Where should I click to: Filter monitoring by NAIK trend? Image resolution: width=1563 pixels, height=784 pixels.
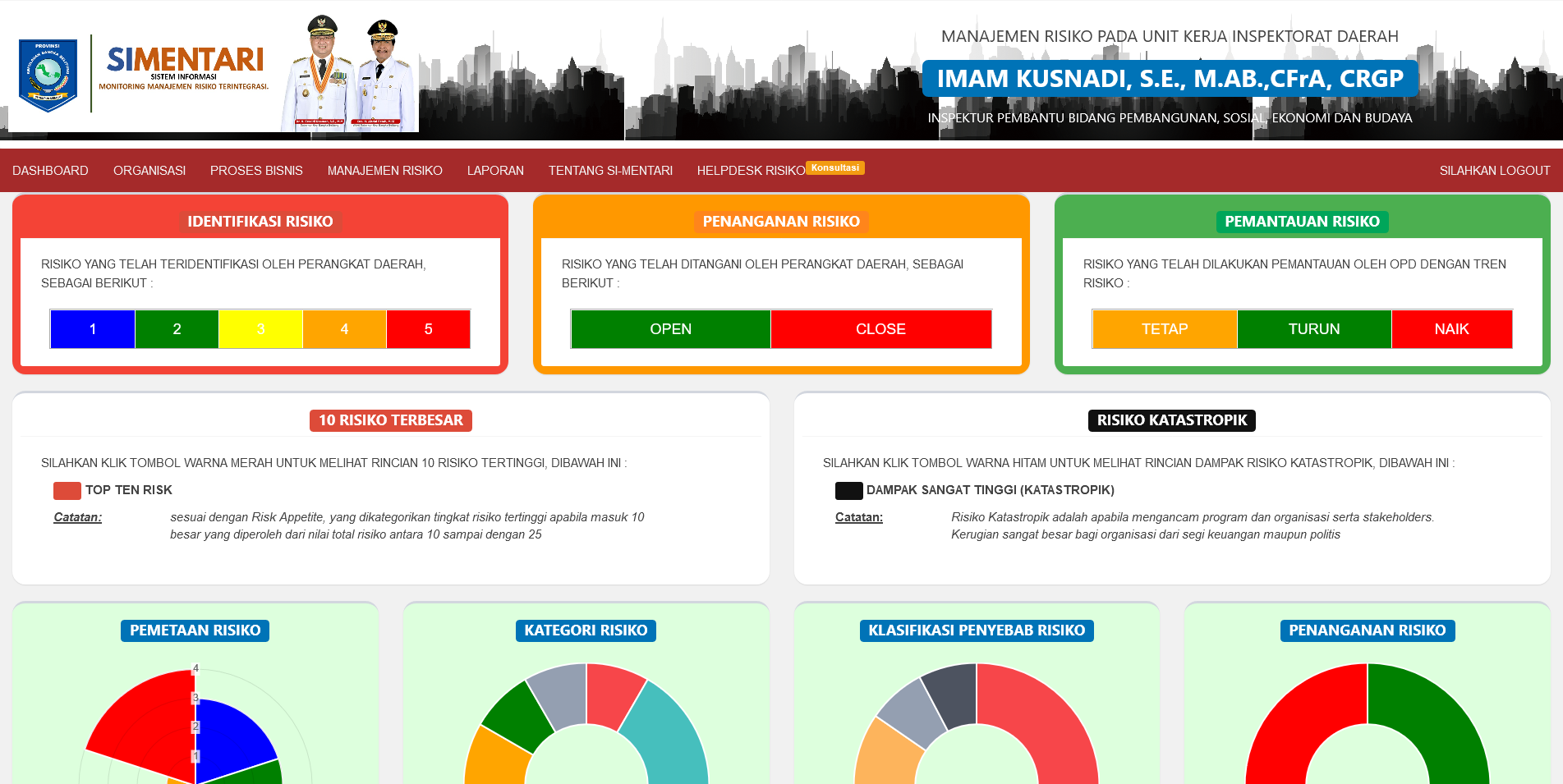click(1451, 329)
